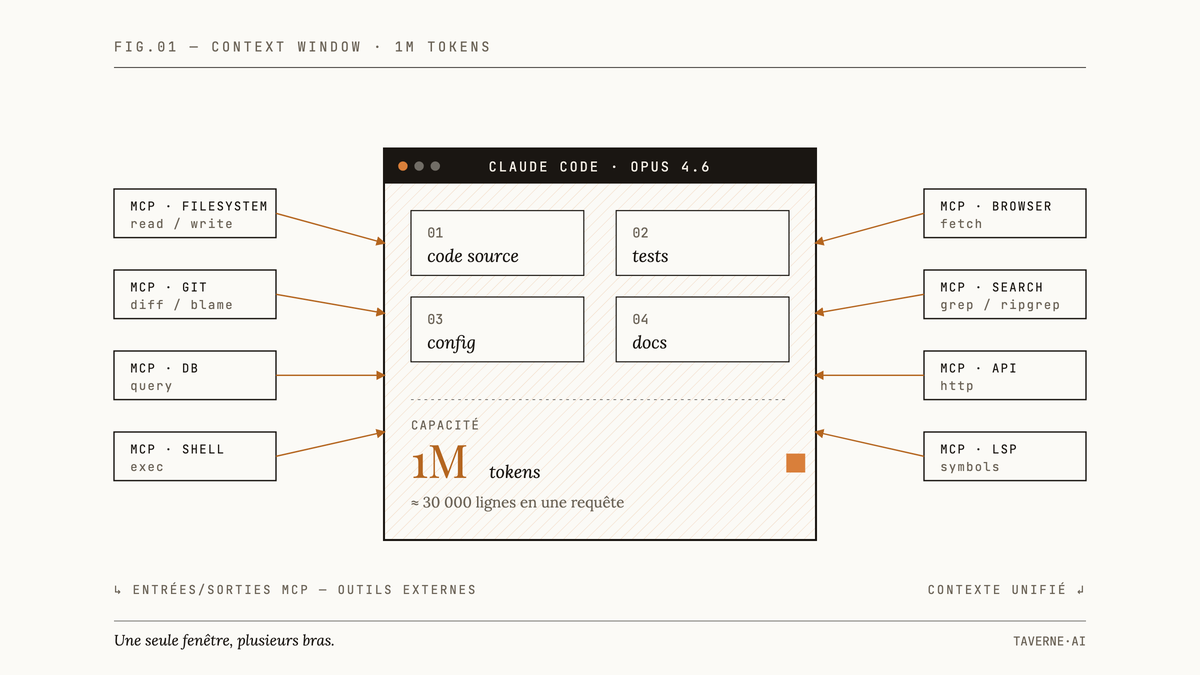
Task: Click the word tokens next to 1M
Action: 515,472
